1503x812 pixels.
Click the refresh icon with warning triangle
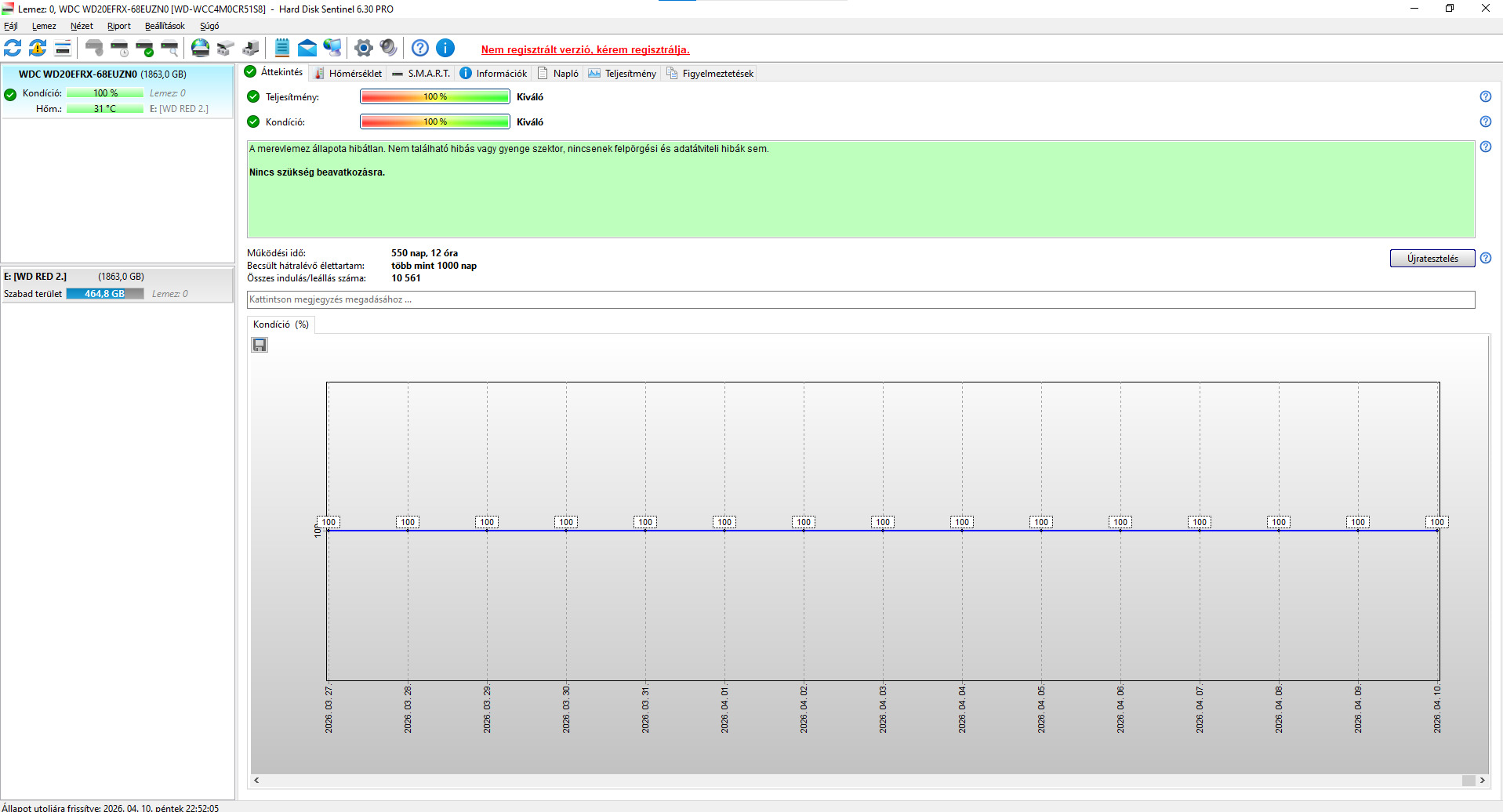[x=38, y=48]
